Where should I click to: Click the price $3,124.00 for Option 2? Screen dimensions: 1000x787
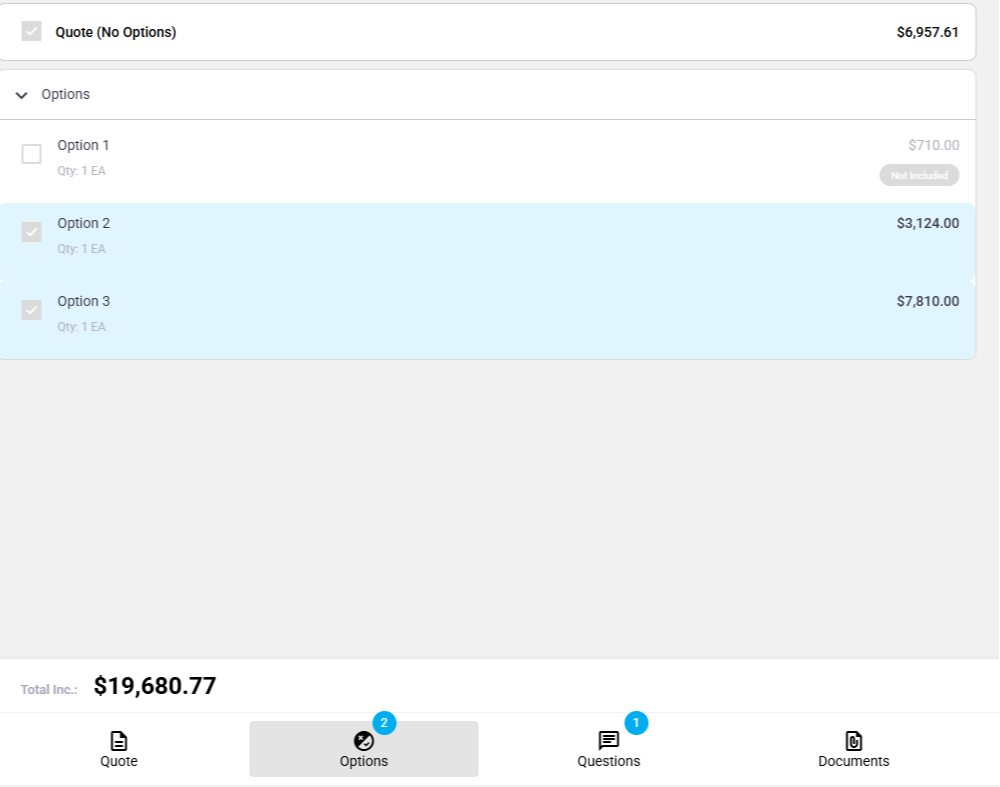(x=926, y=223)
